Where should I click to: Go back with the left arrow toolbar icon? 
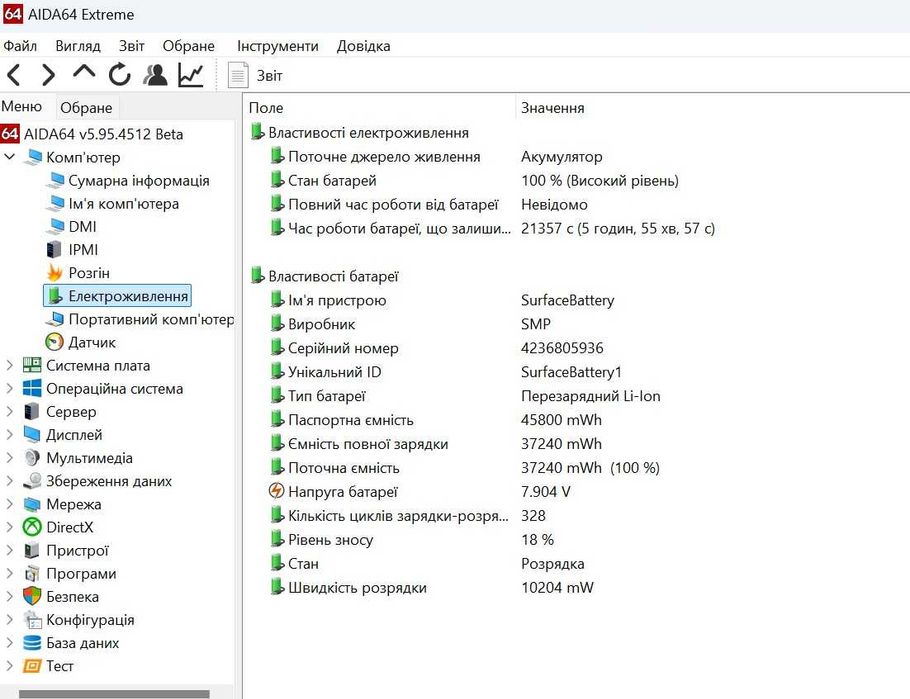coord(15,75)
